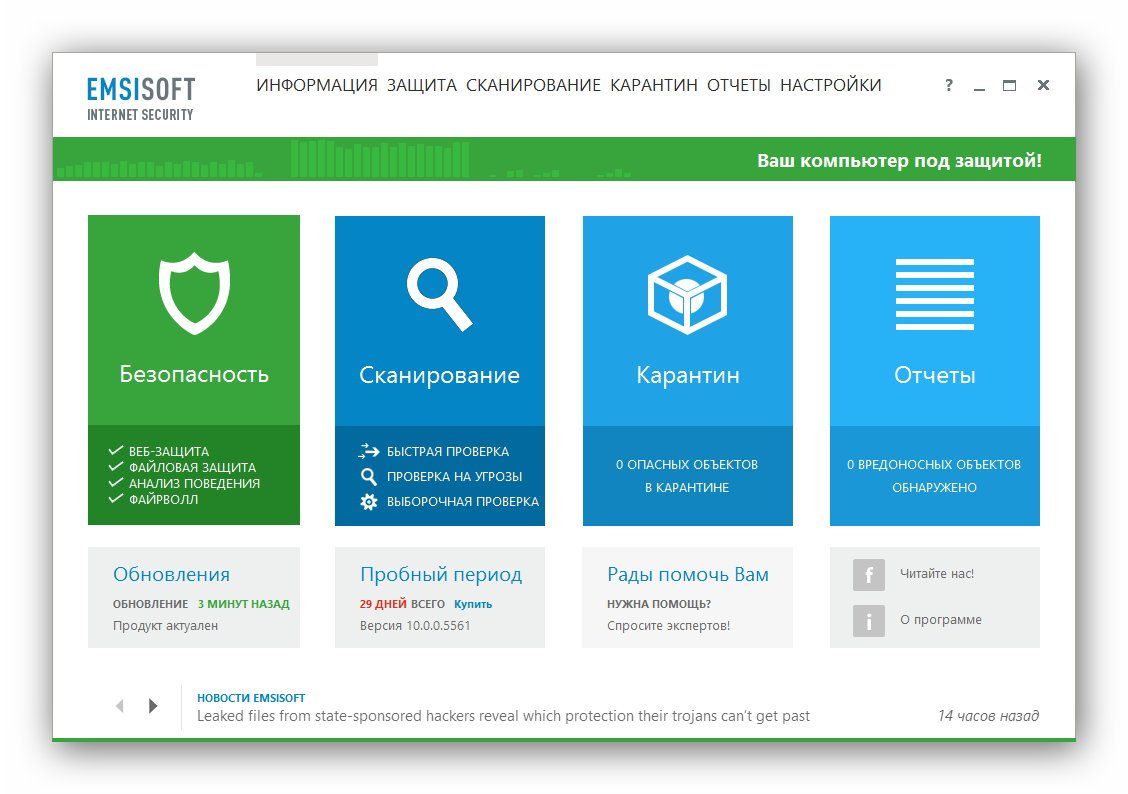Viewport: 1128px width, 794px height.
Task: Toggle the Файрволл checkmark
Action: point(115,498)
